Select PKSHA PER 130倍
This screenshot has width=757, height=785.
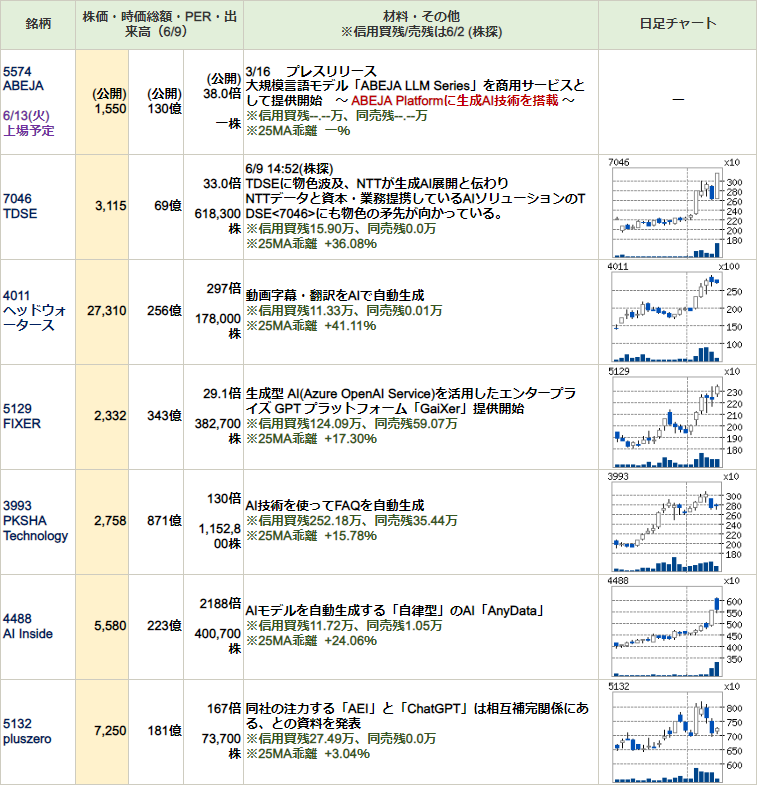tap(224, 499)
